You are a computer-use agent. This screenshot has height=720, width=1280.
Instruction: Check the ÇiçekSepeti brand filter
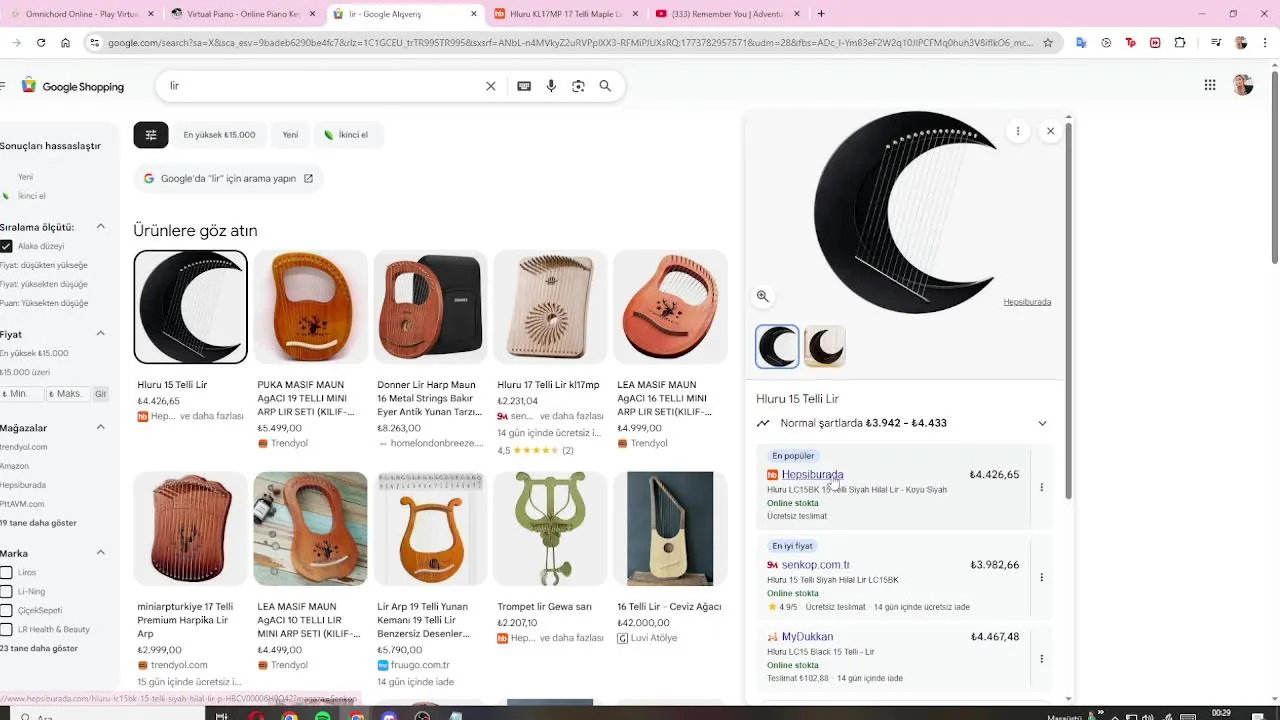tap(6, 610)
